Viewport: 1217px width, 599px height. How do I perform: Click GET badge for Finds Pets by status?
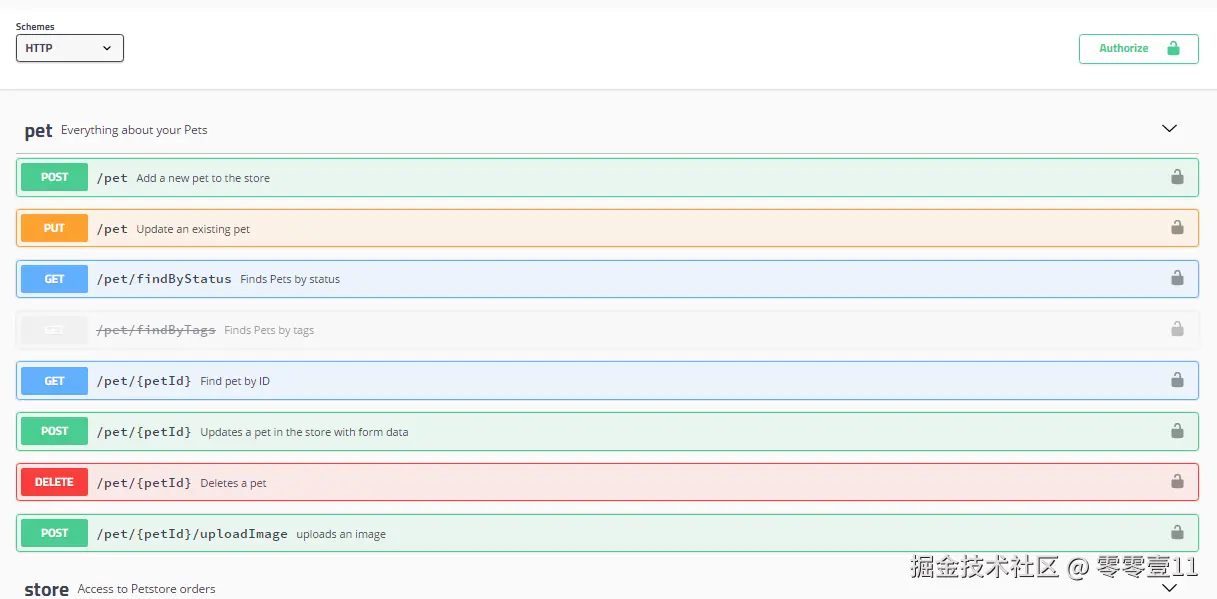pyautogui.click(x=55, y=279)
